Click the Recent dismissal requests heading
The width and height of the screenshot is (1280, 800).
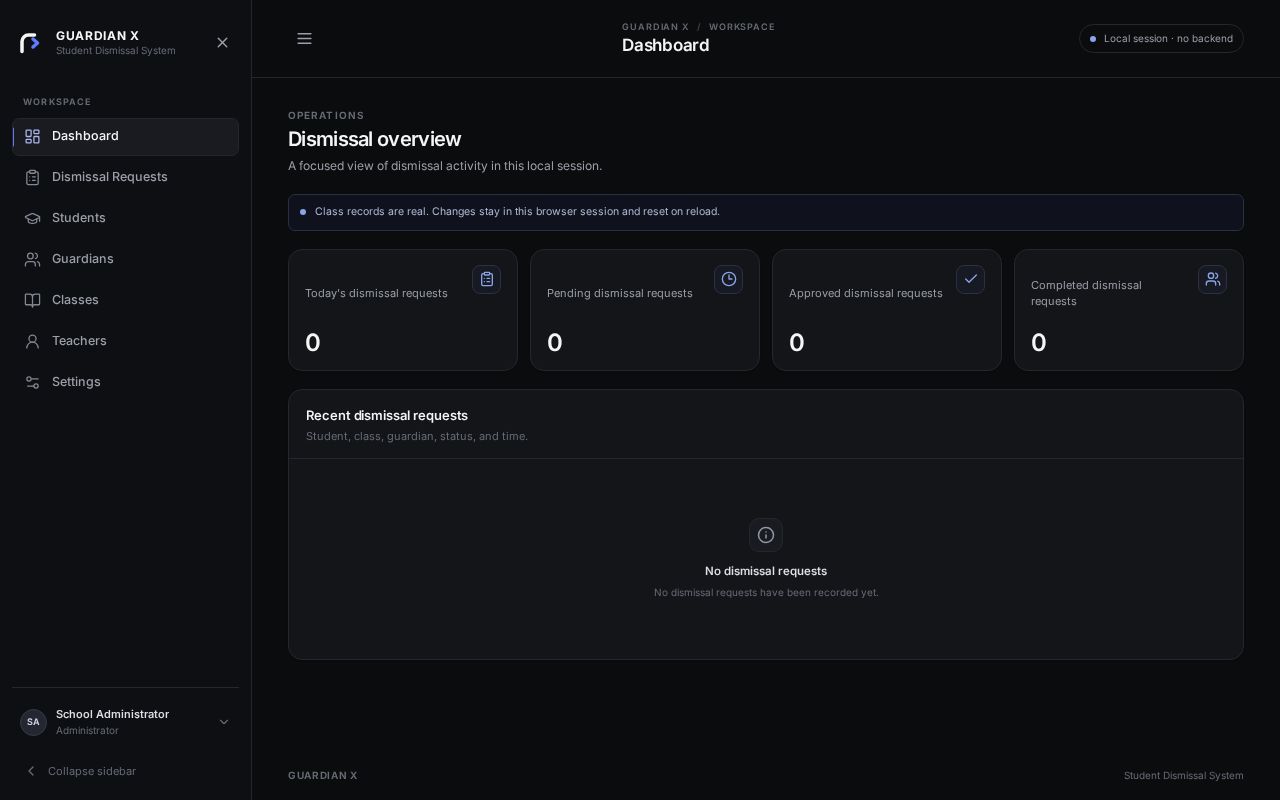coord(387,415)
